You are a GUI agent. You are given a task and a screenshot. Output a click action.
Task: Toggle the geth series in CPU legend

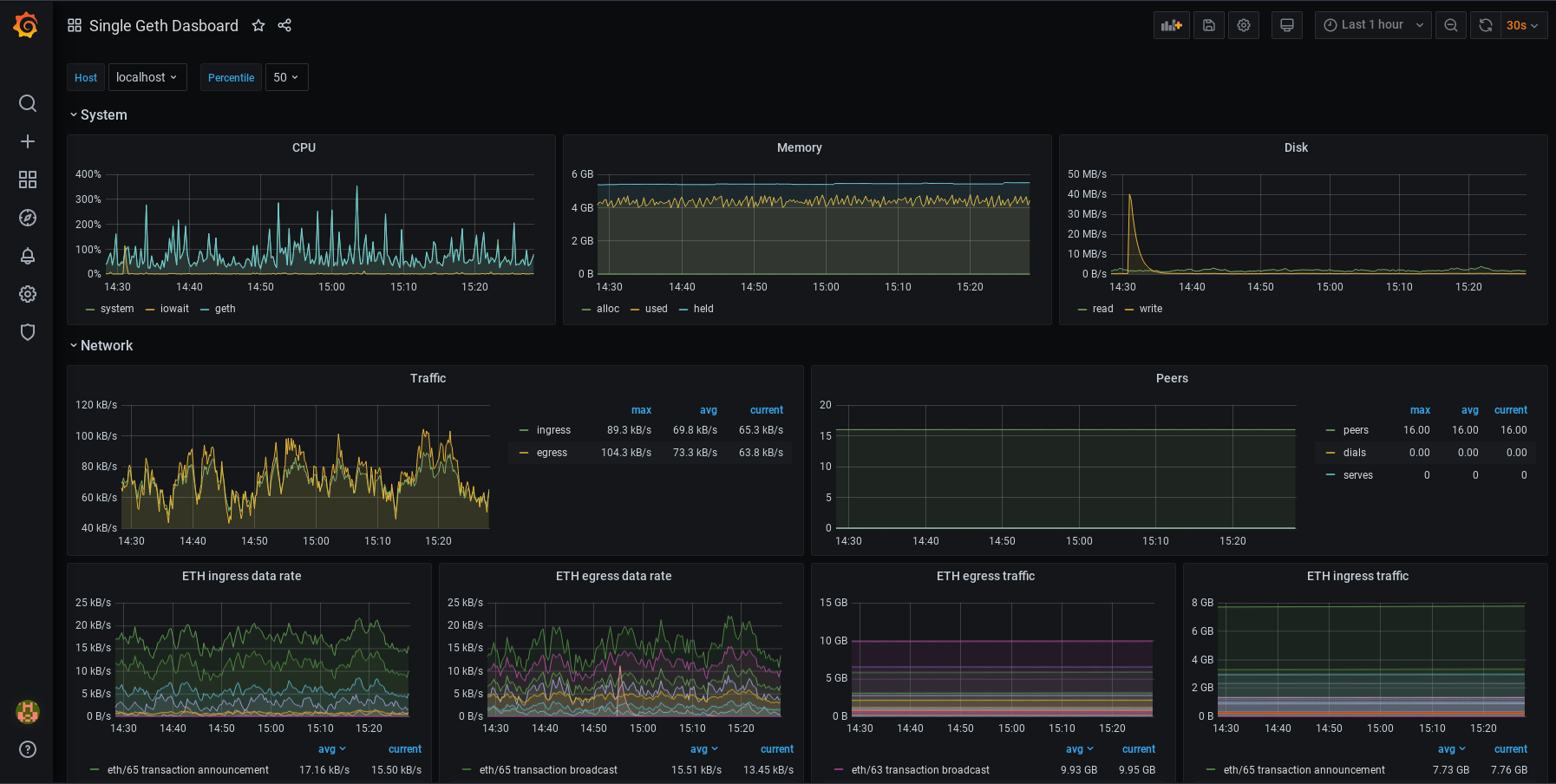(x=226, y=309)
